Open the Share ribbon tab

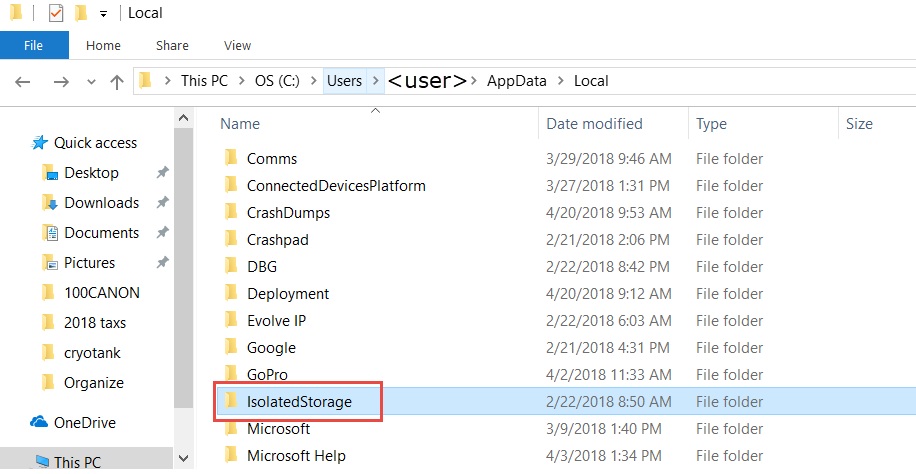[x=172, y=45]
